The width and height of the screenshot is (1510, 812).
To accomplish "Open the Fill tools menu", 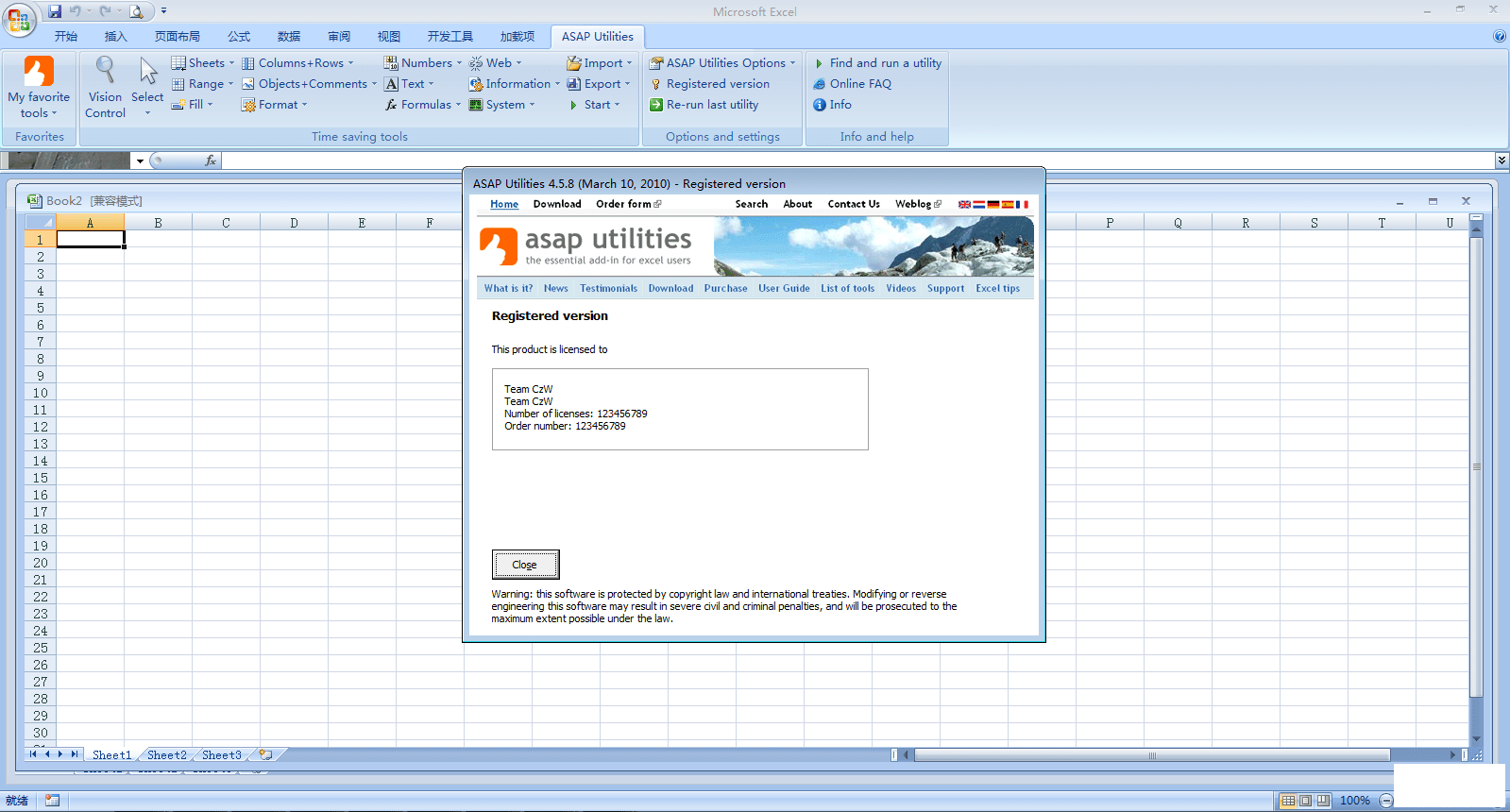I will [193, 105].
